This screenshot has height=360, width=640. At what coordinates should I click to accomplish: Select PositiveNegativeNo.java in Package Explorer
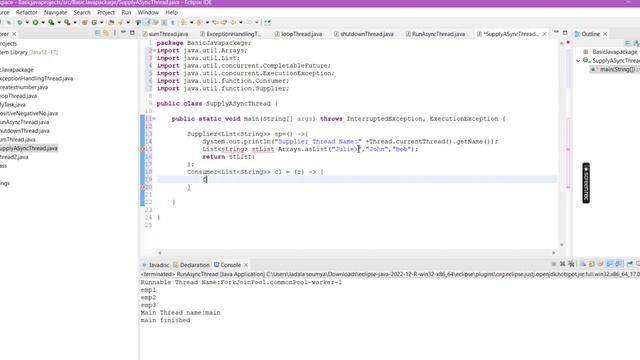[x=29, y=113]
